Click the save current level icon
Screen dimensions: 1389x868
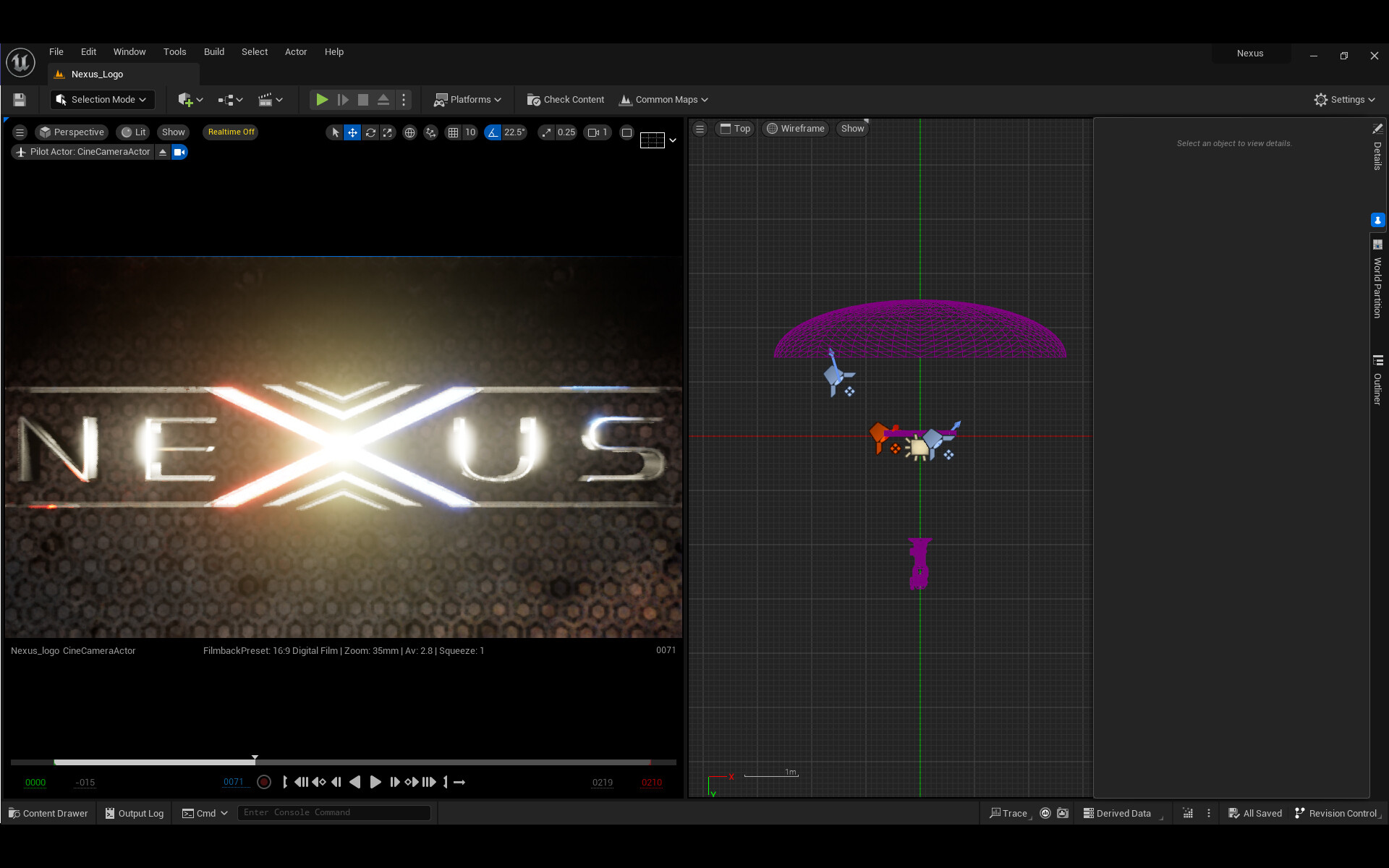point(20,100)
